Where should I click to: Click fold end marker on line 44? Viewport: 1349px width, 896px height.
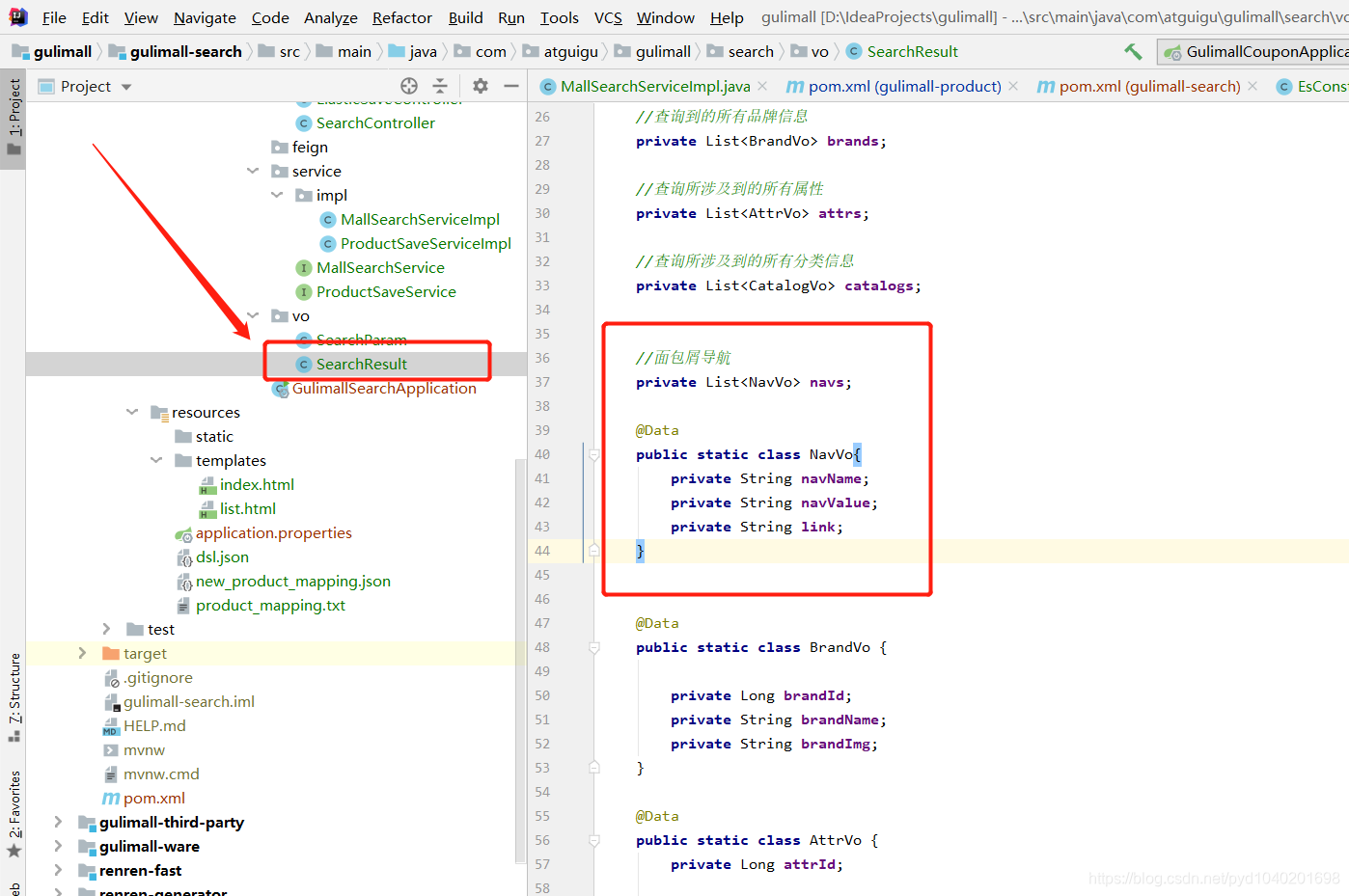tap(594, 551)
